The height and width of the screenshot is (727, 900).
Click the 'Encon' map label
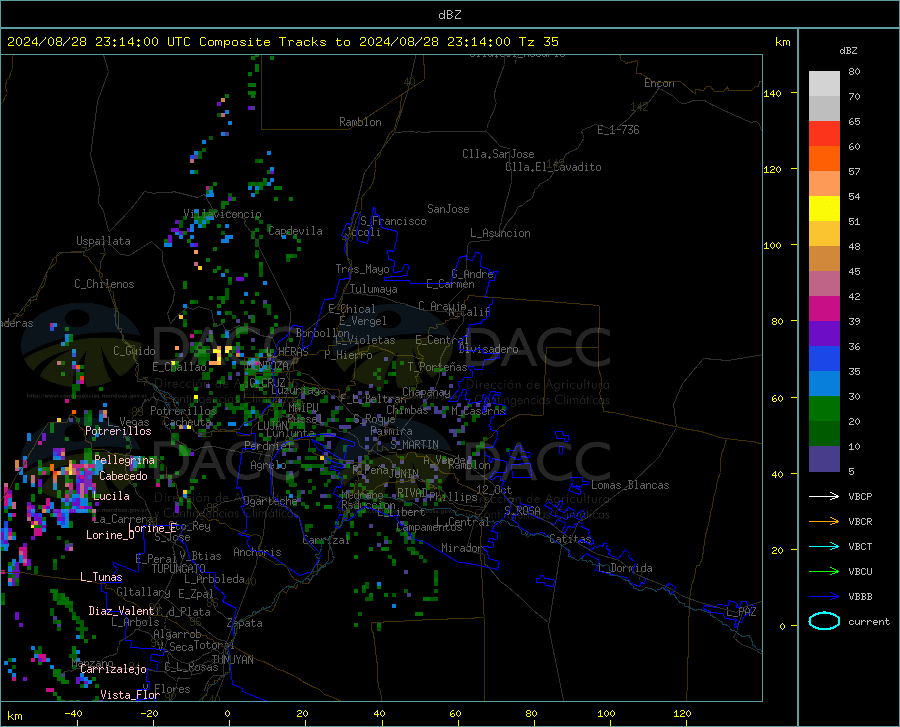[659, 83]
